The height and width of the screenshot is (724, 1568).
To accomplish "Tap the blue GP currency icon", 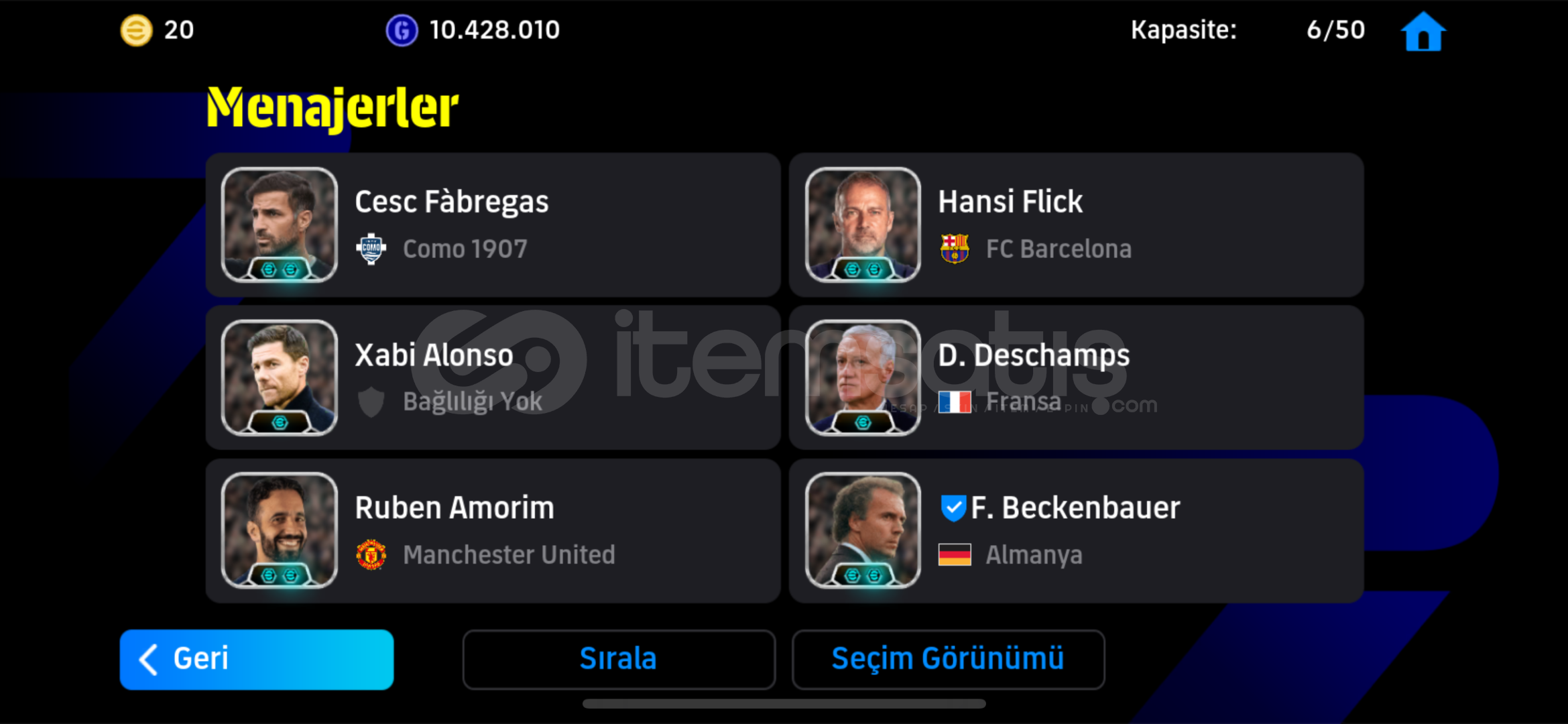I will (x=402, y=30).
